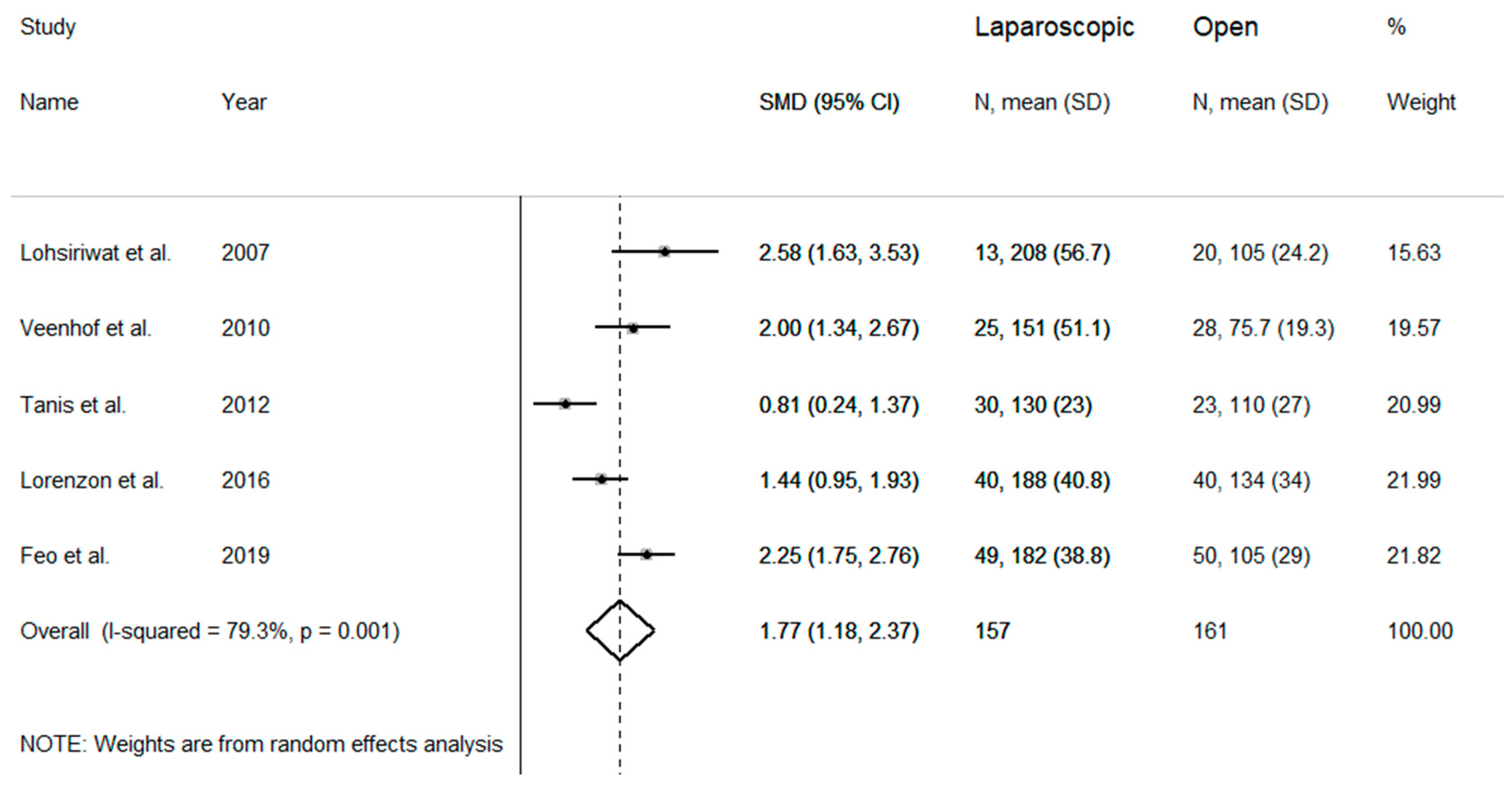Viewport: 1512px width, 787px height.
Task: Select the Open column header
Action: [1225, 28]
